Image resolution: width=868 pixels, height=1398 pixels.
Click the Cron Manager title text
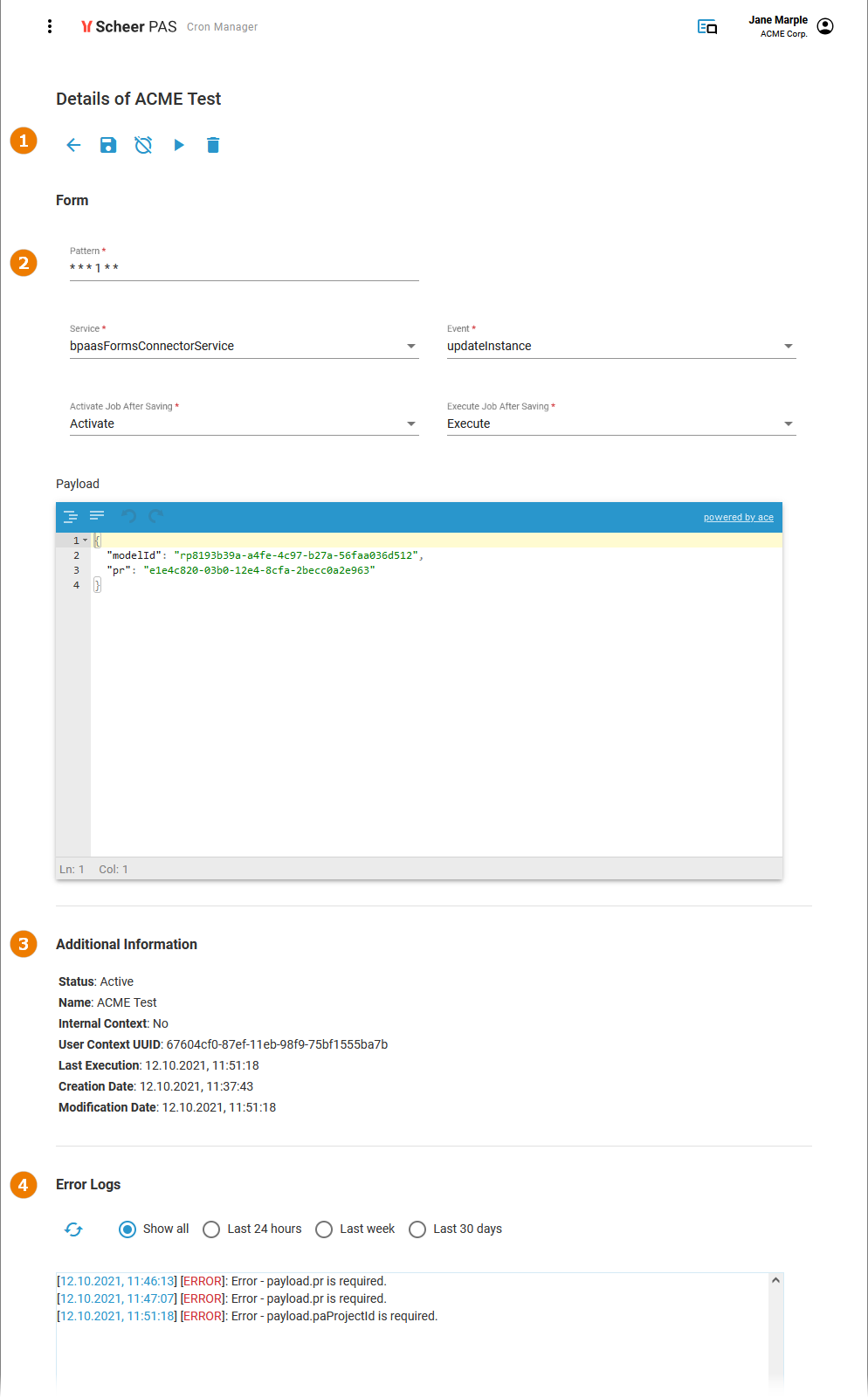point(222,27)
